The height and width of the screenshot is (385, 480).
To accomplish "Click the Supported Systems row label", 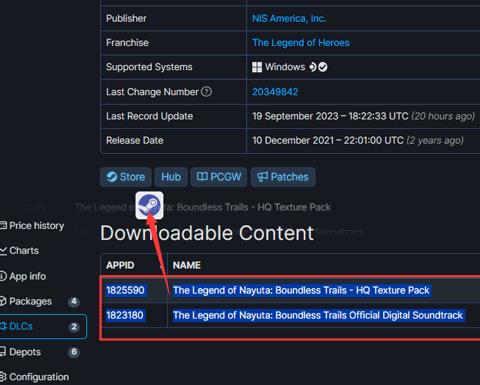I will coord(149,67).
